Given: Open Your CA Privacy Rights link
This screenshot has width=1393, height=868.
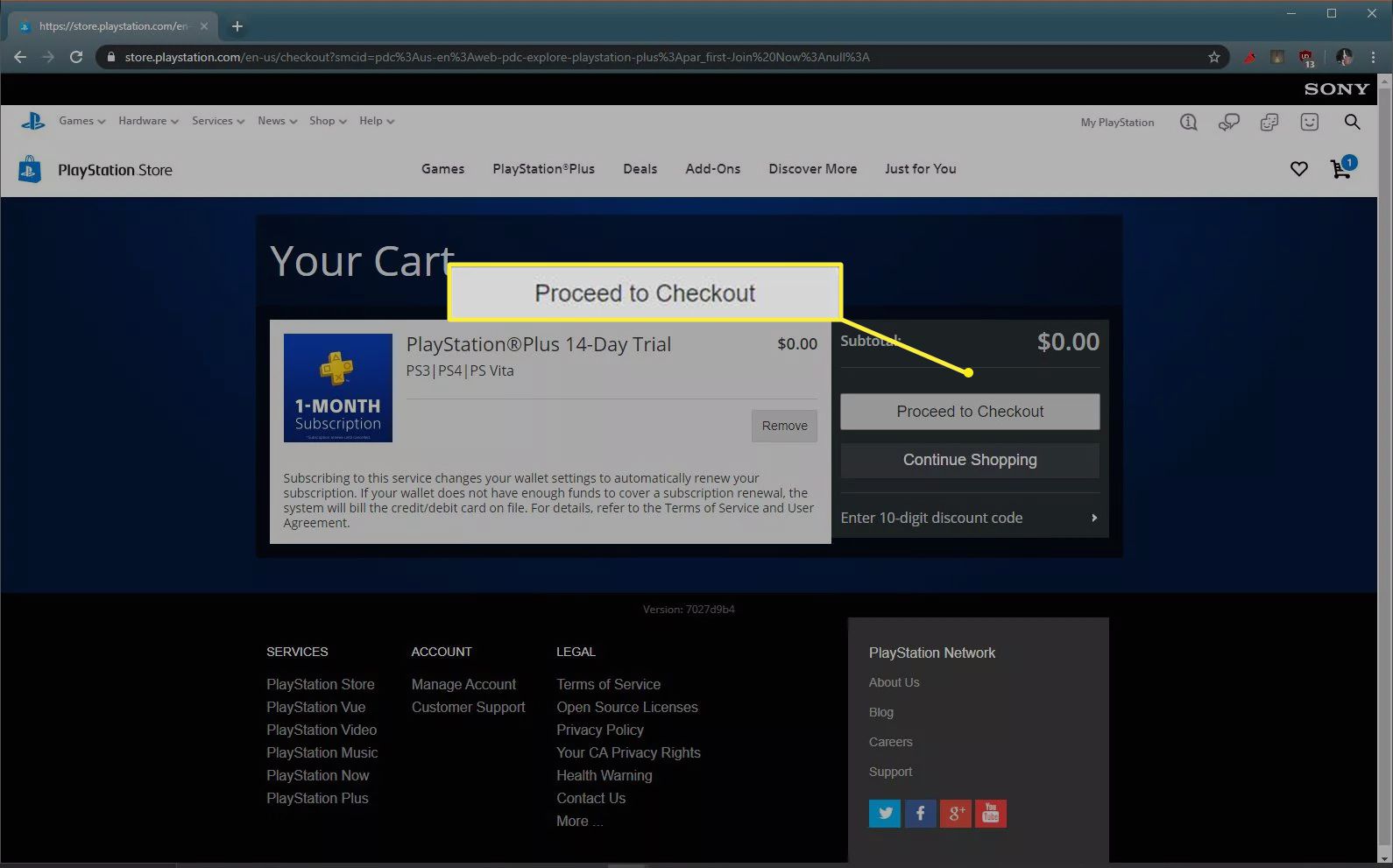Looking at the screenshot, I should pyautogui.click(x=628, y=752).
